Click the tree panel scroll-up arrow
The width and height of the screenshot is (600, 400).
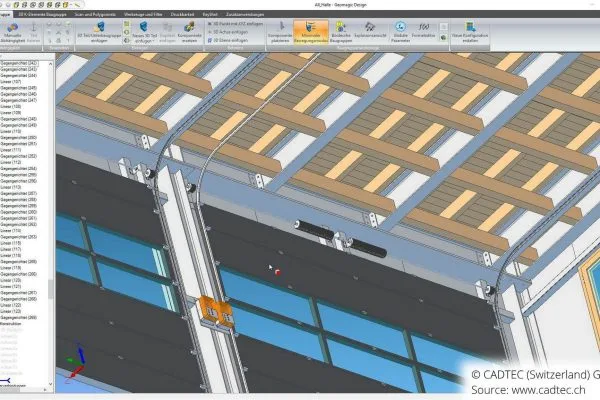(x=51, y=64)
